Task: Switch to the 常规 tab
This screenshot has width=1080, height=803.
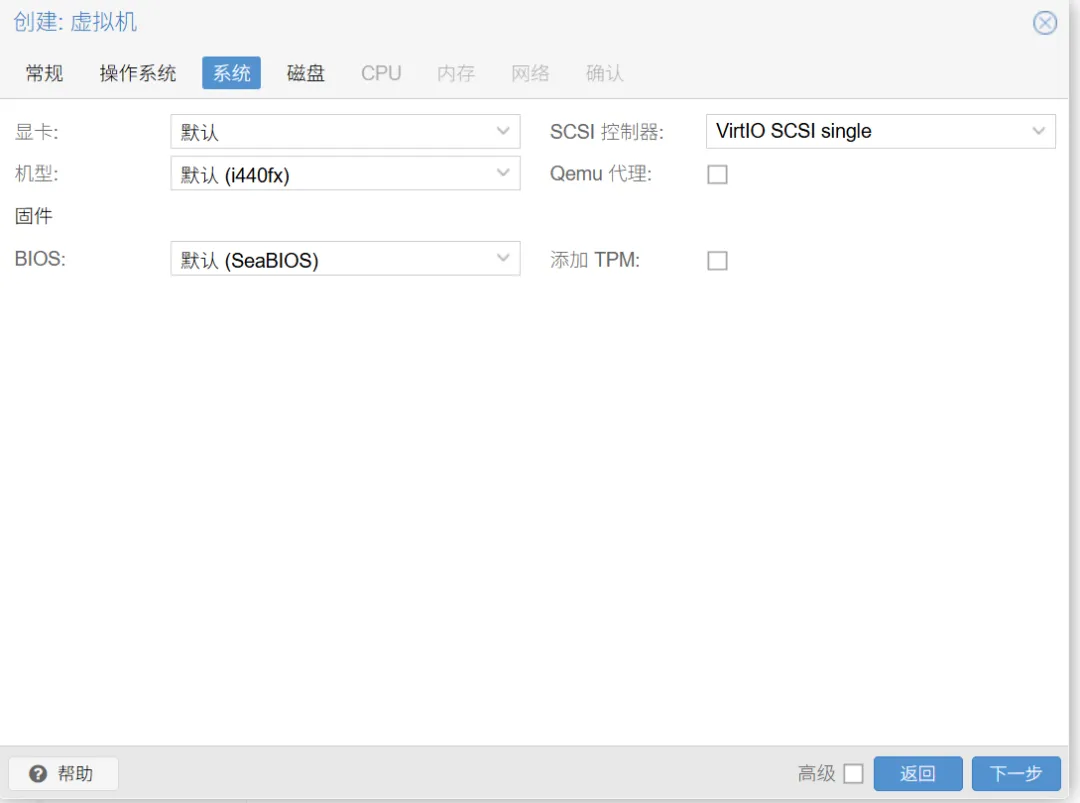Action: pos(45,73)
